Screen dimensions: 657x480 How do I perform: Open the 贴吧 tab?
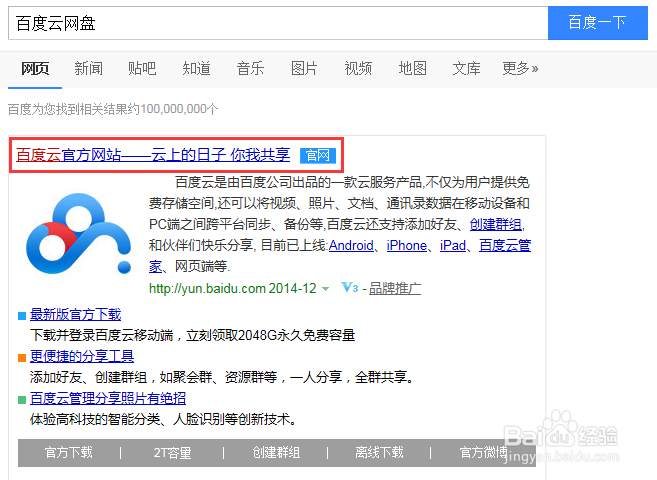tap(142, 68)
